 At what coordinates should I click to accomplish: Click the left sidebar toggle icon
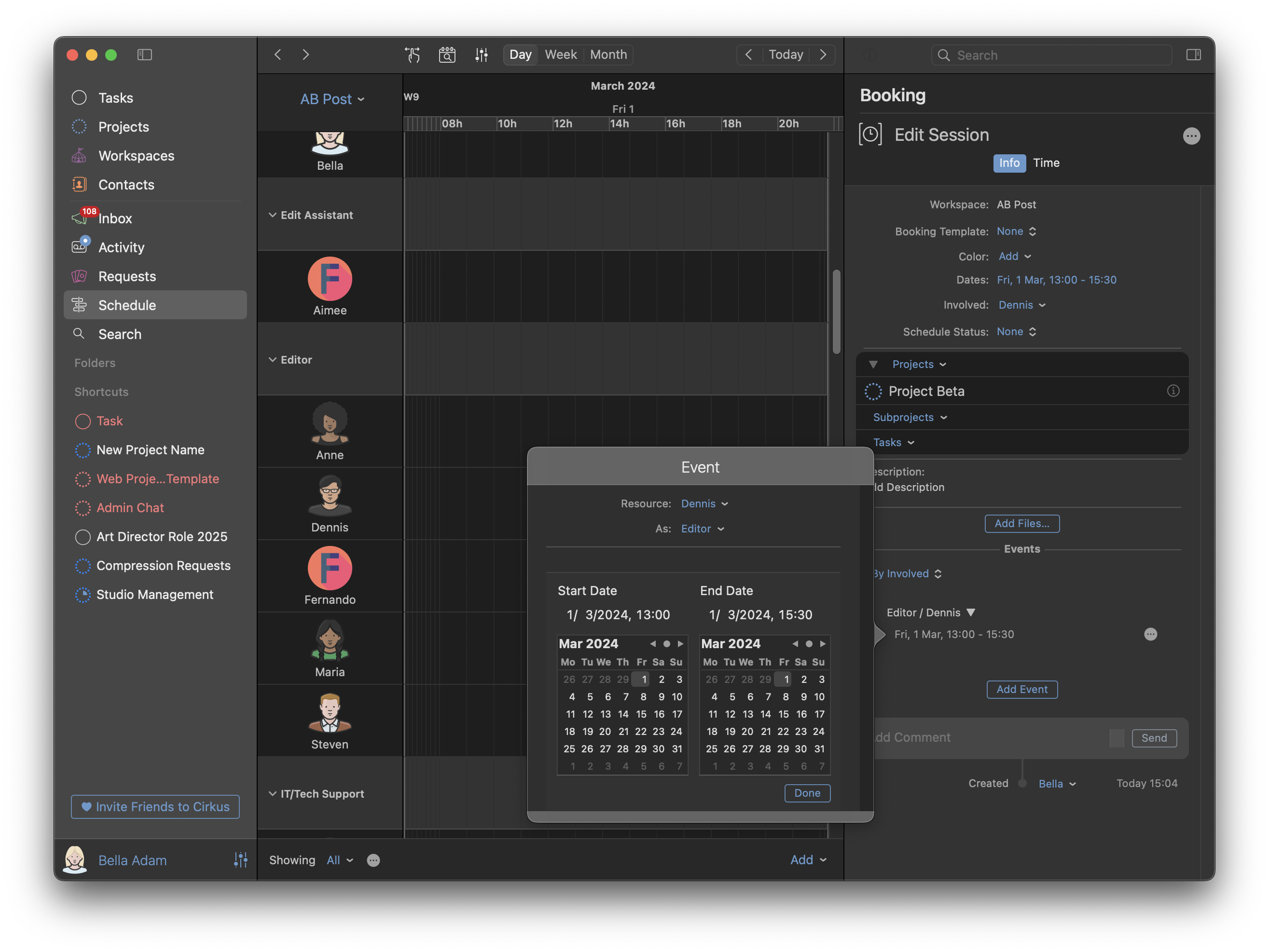click(x=145, y=54)
